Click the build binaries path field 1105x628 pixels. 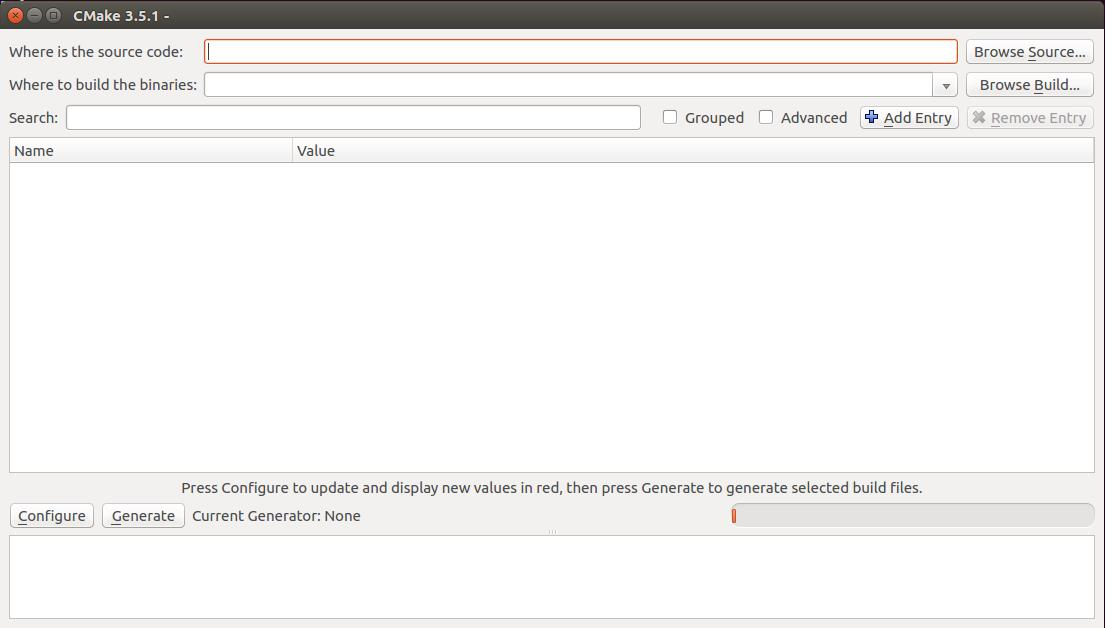pyautogui.click(x=570, y=84)
